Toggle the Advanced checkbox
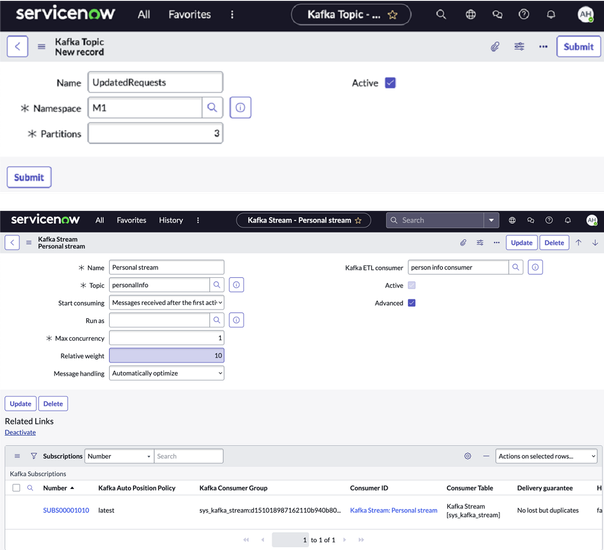 pos(412,303)
